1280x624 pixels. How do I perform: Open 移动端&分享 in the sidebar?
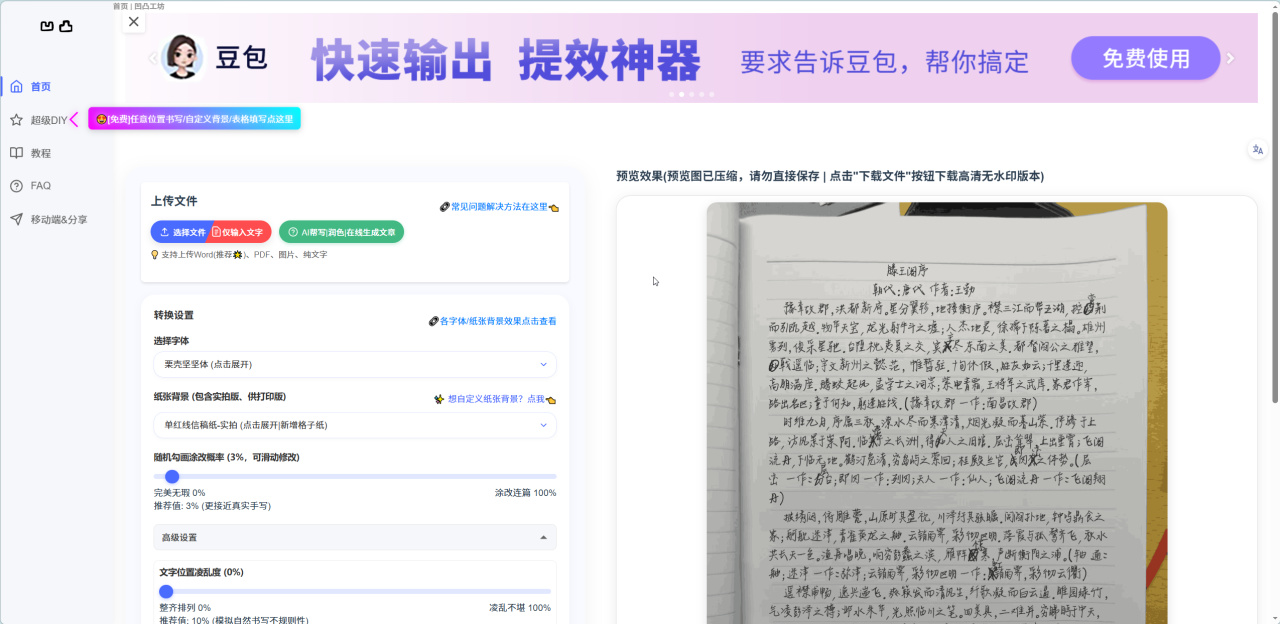59,219
